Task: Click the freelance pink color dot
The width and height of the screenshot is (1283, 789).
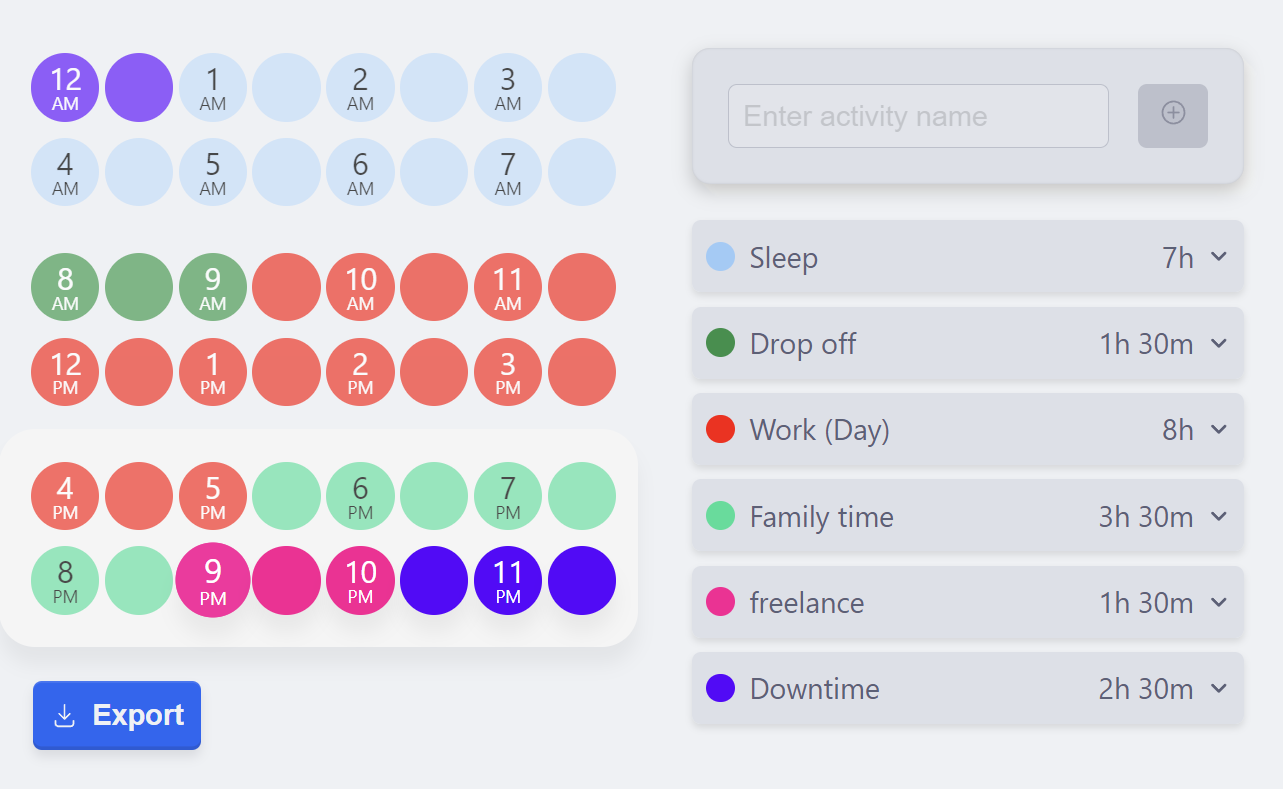Action: (720, 602)
